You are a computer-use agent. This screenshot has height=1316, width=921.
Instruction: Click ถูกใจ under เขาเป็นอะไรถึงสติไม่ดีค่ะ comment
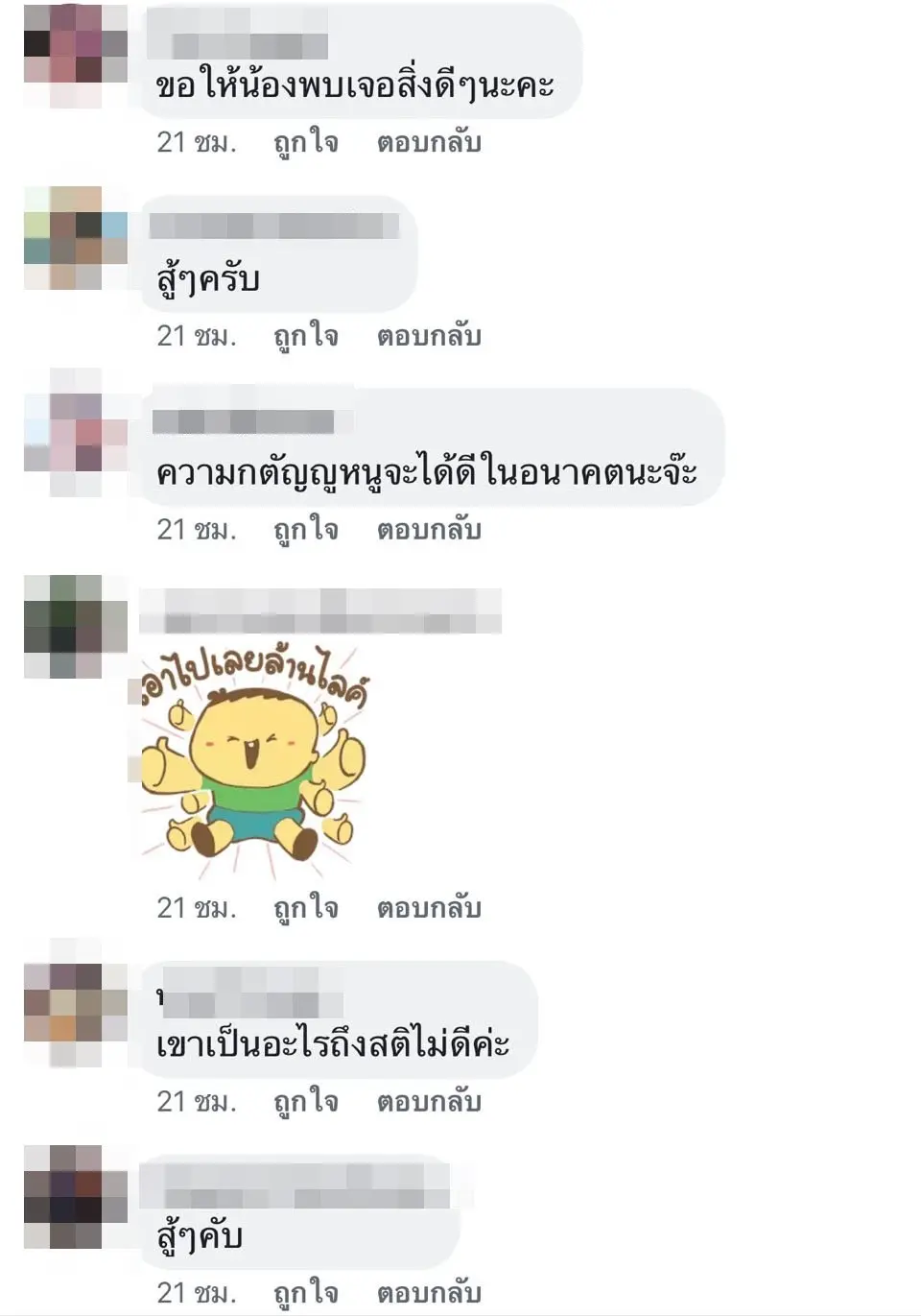tap(306, 1103)
